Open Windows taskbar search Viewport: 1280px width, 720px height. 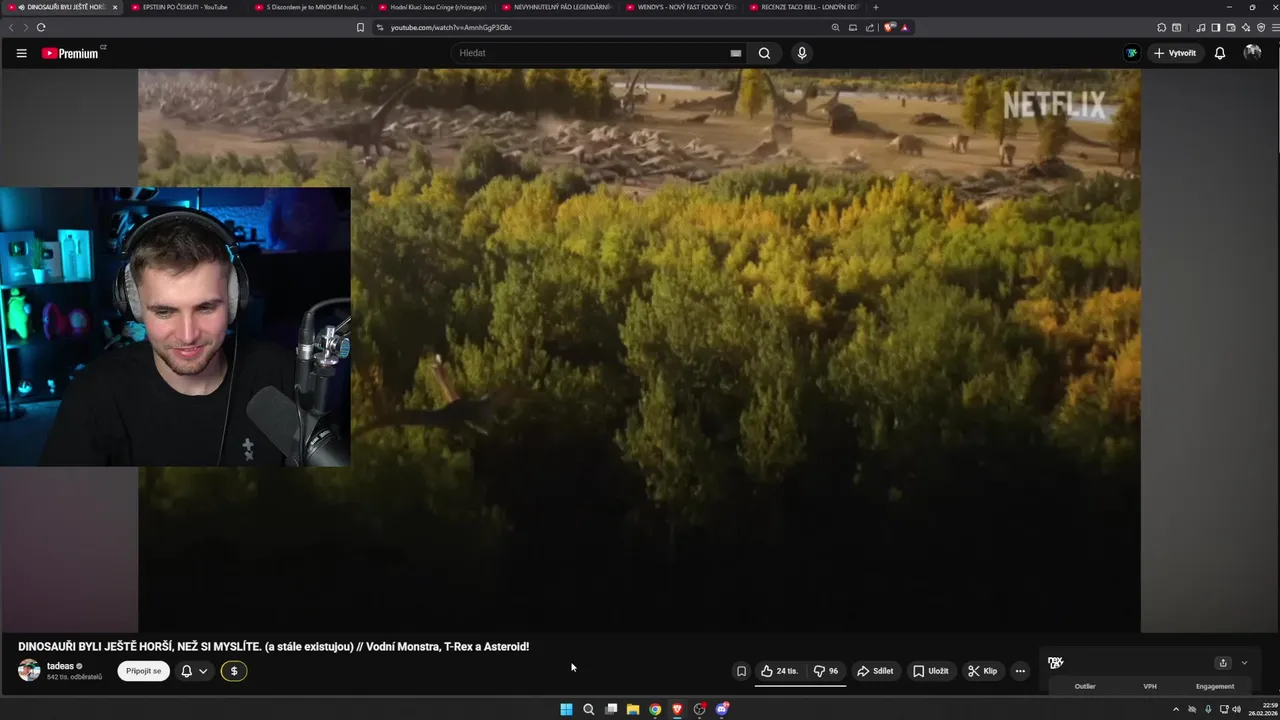pos(589,709)
